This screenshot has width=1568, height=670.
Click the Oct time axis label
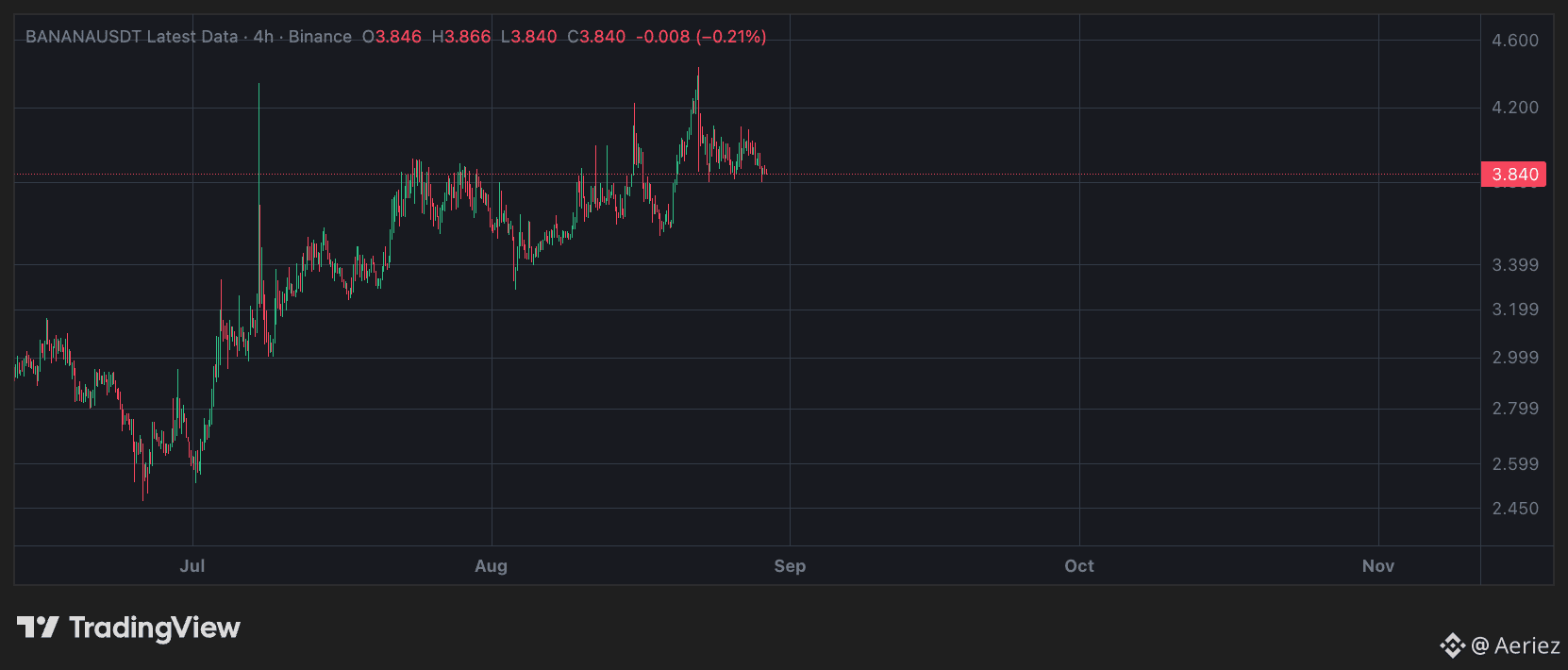coord(1079,566)
